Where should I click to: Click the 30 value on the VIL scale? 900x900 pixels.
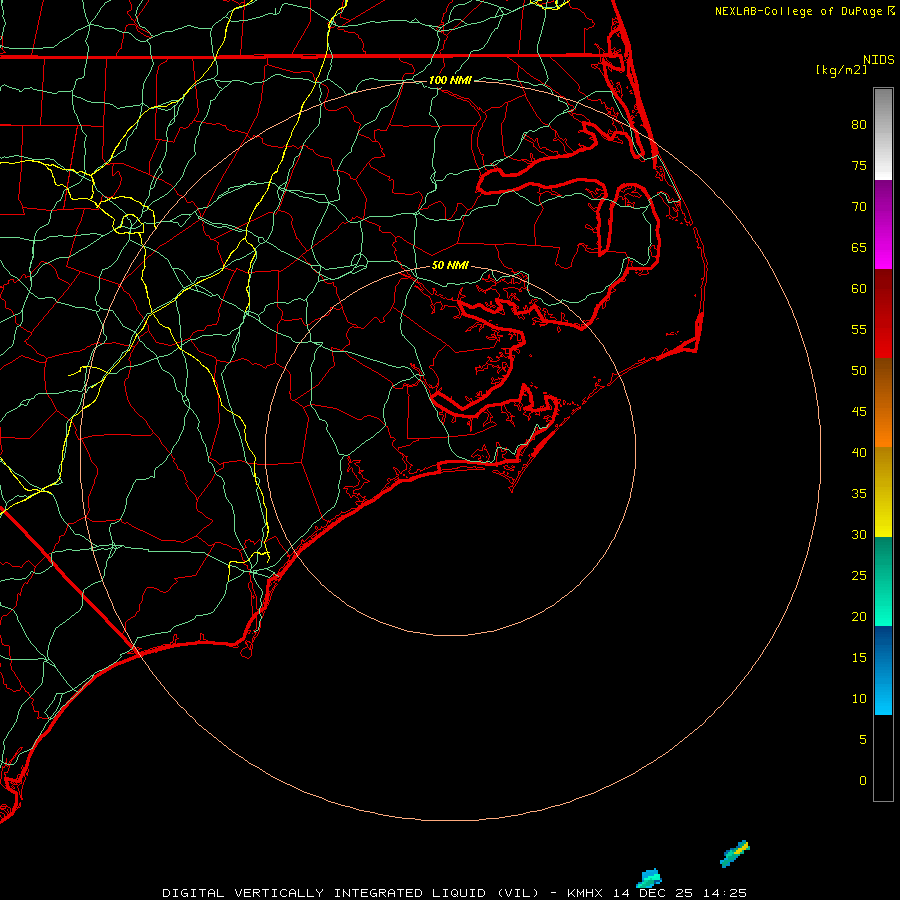(859, 535)
